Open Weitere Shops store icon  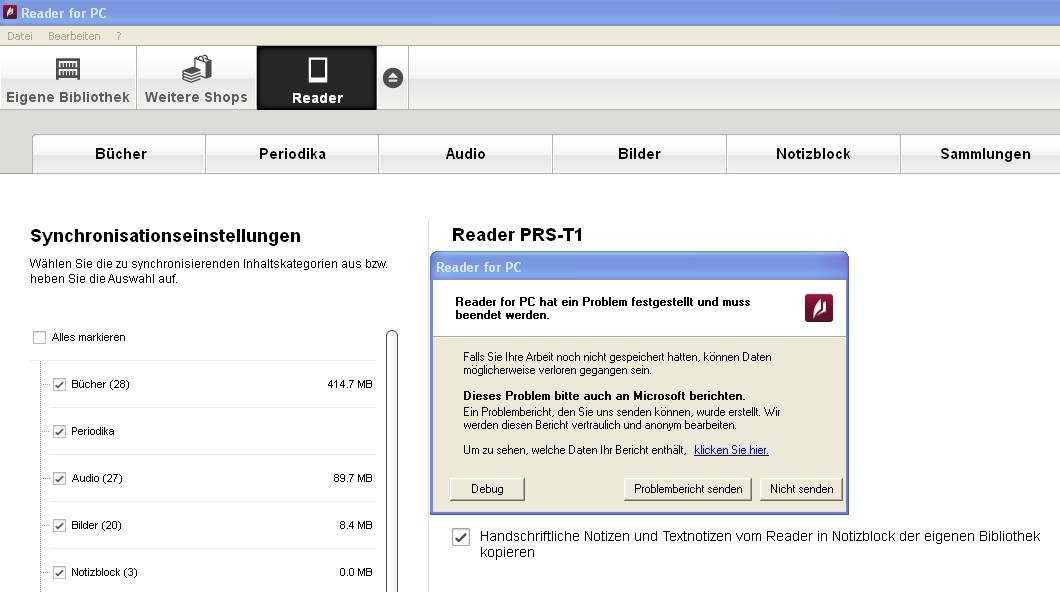[196, 69]
